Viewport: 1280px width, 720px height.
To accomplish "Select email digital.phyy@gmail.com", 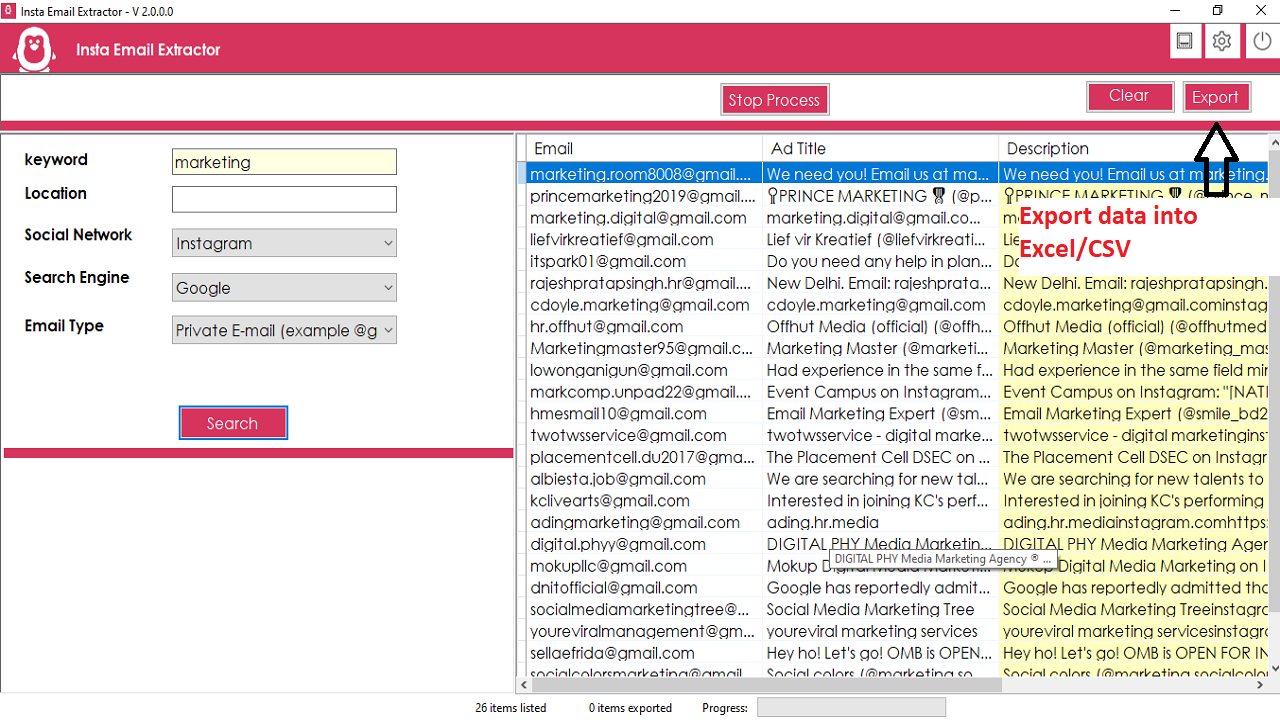I will (645, 544).
